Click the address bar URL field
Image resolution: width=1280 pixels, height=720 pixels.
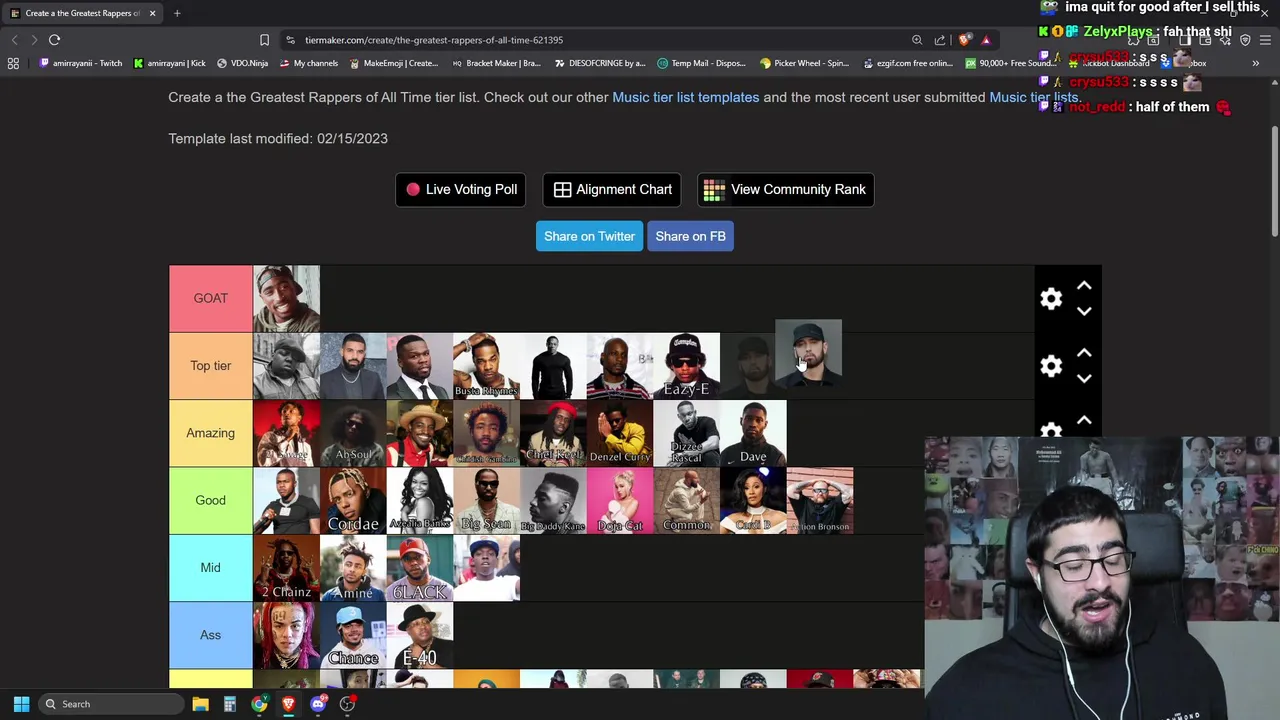point(590,40)
